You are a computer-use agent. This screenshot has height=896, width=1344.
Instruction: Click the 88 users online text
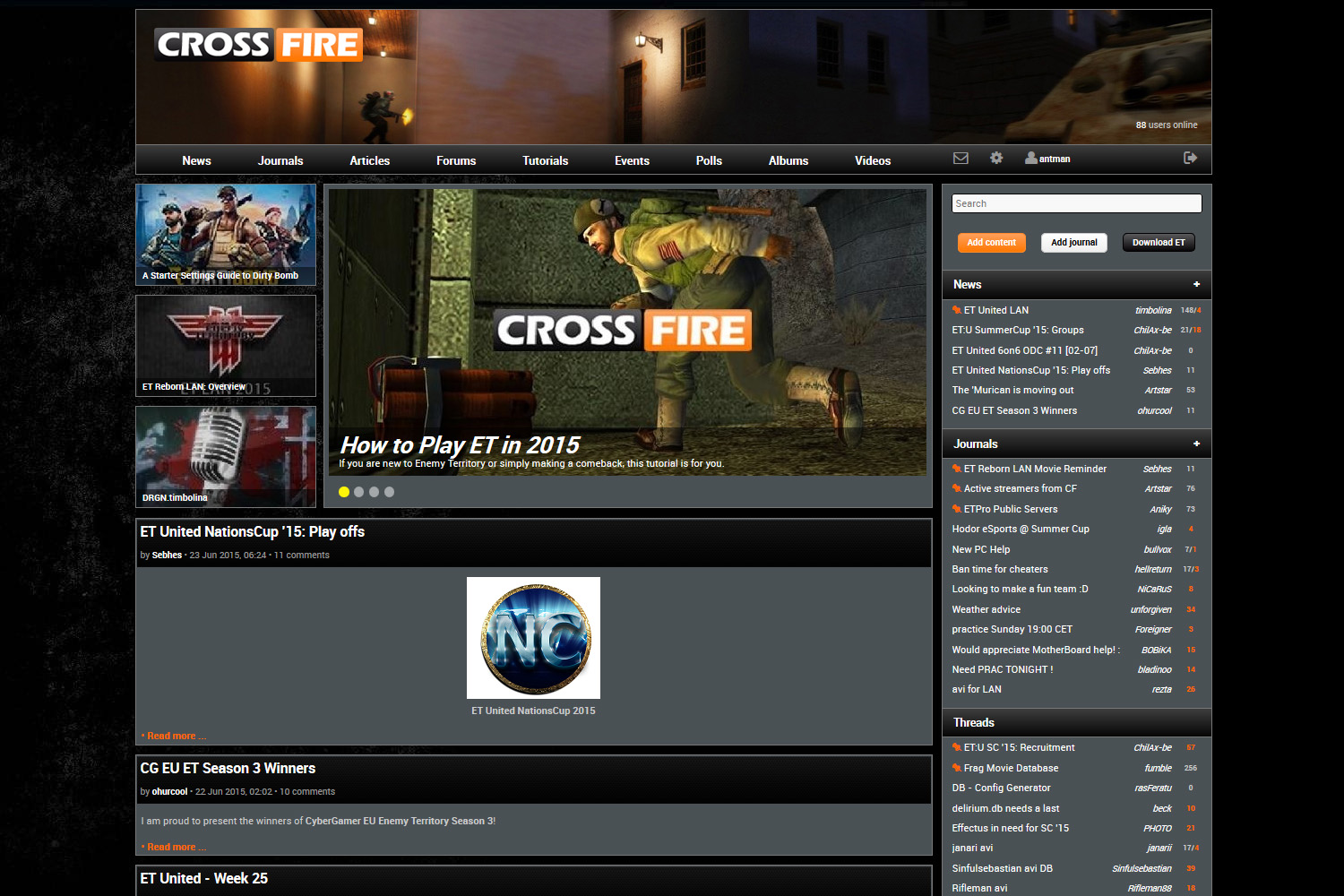[x=1167, y=125]
